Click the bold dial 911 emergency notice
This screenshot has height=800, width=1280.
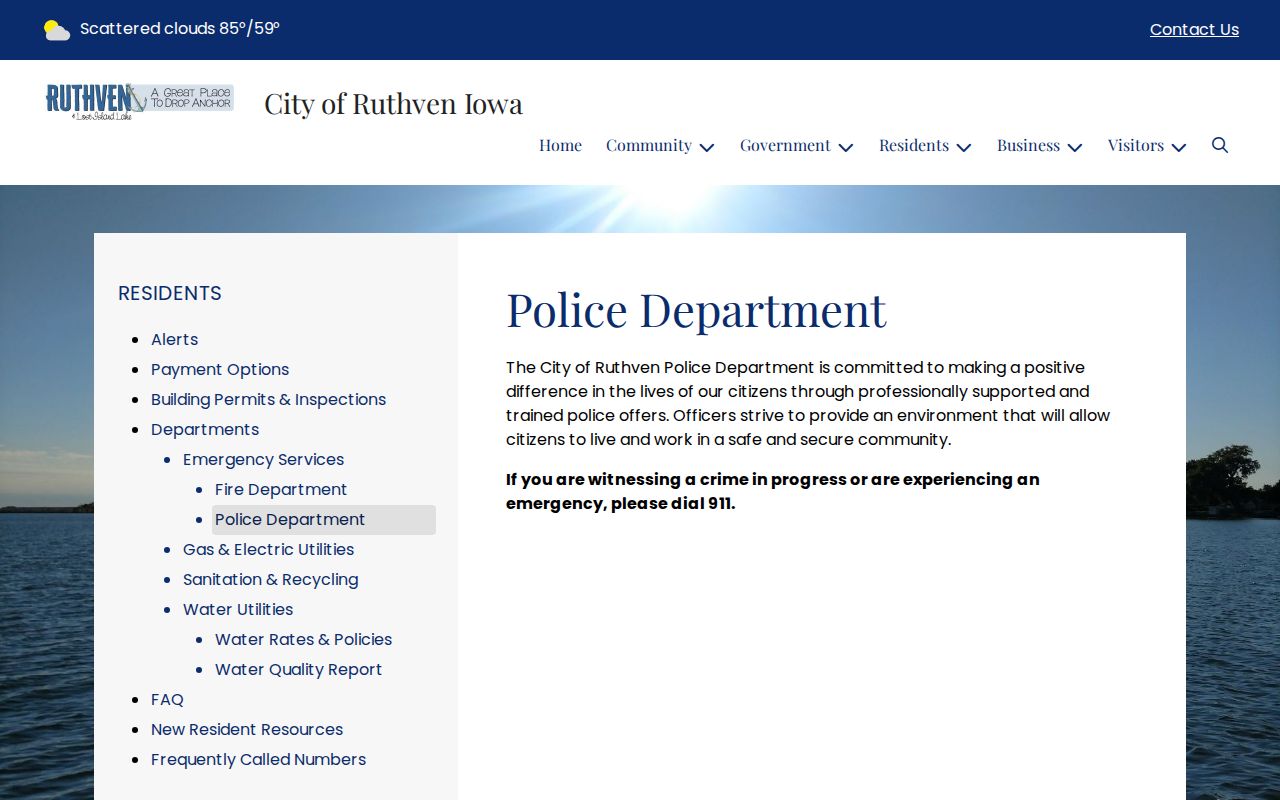pos(772,491)
